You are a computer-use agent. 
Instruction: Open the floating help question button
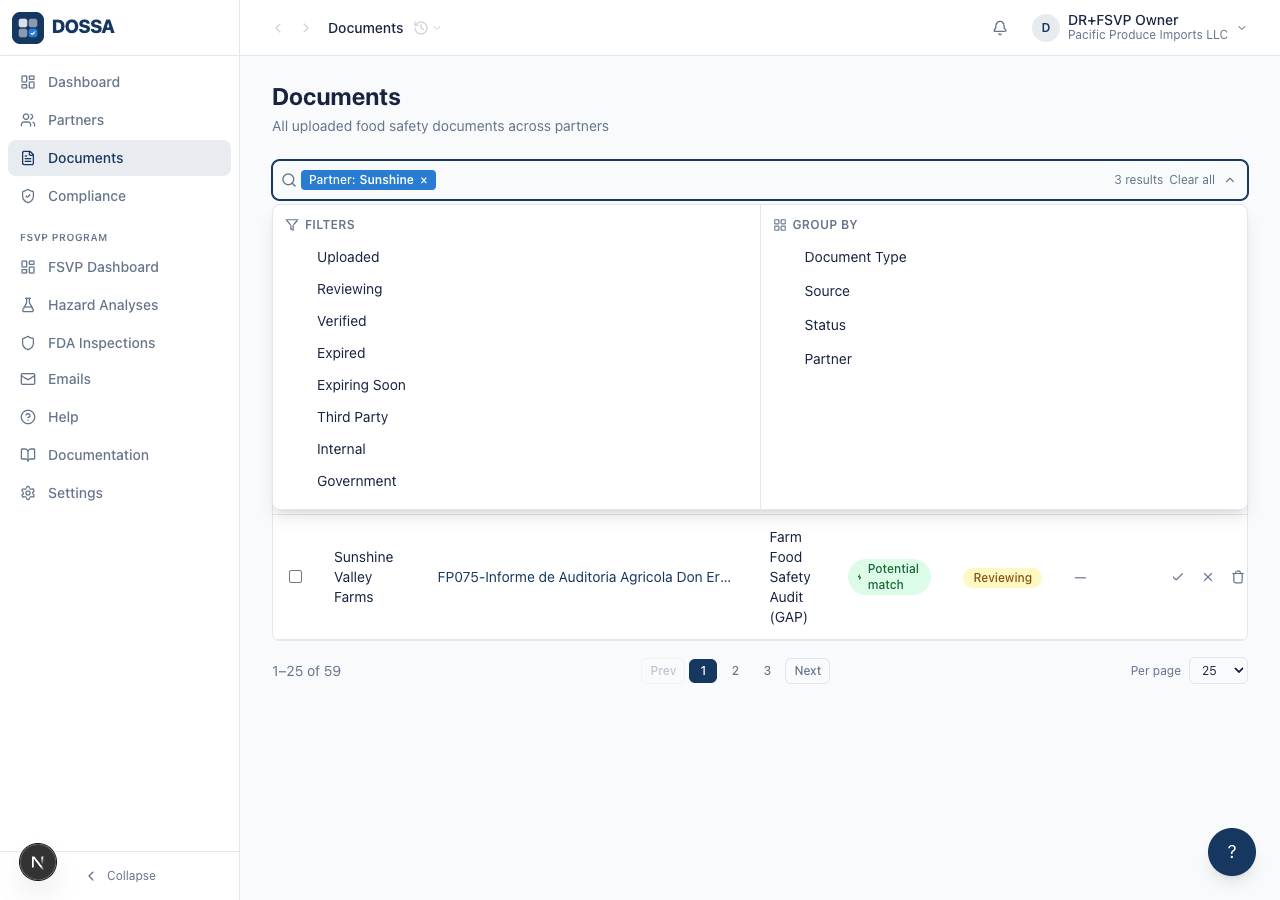click(x=1232, y=852)
